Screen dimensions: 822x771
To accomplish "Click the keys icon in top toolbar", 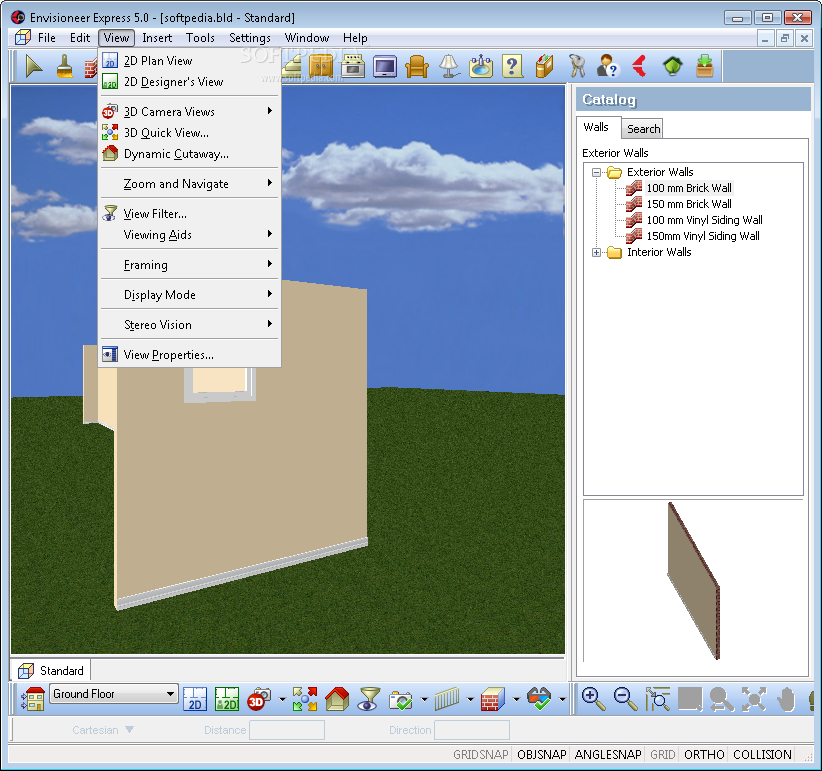I will (x=577, y=67).
